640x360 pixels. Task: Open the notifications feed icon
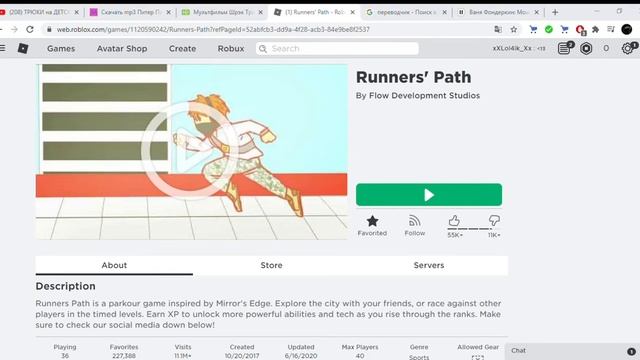point(564,48)
